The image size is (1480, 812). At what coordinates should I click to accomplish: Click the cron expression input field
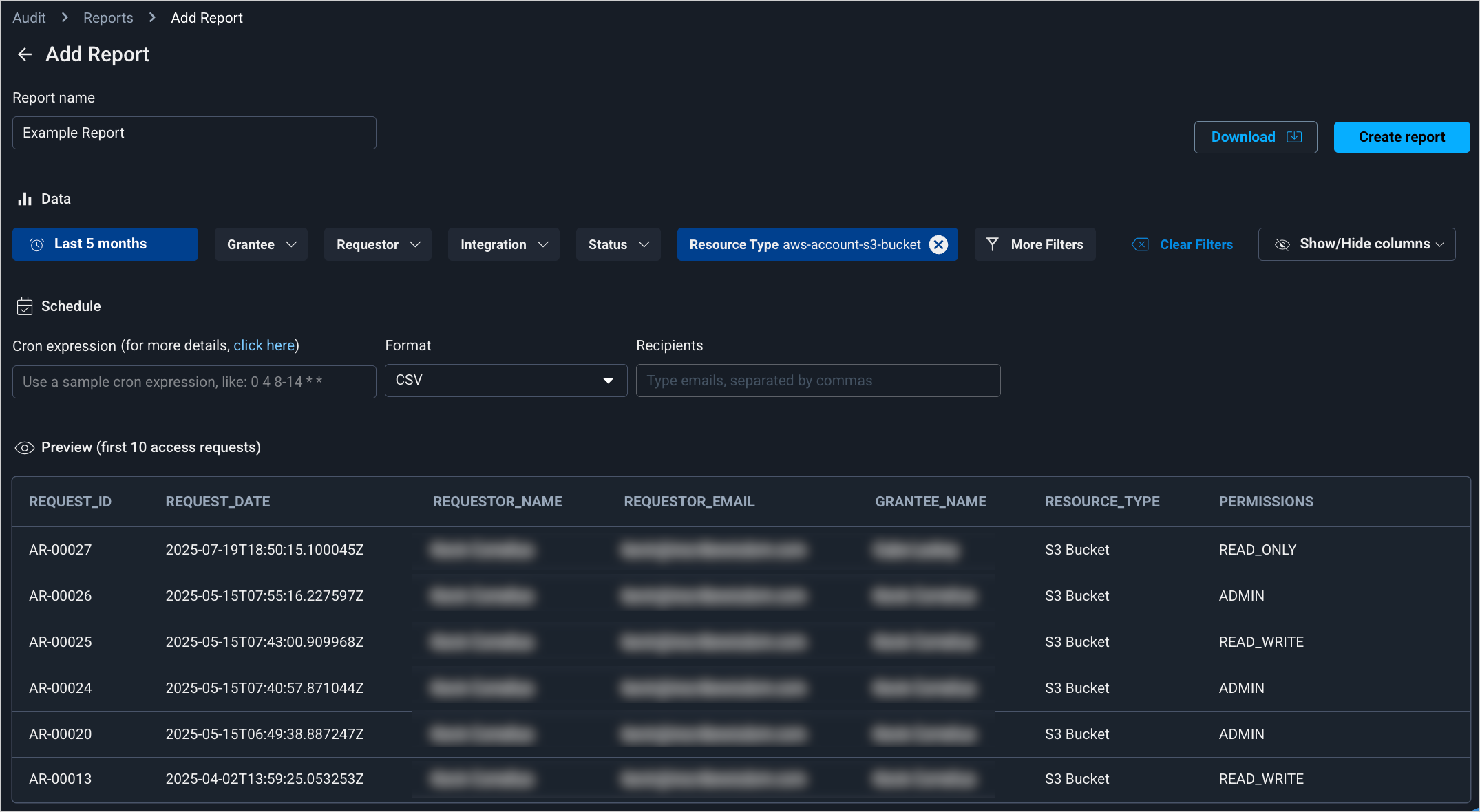tap(194, 382)
